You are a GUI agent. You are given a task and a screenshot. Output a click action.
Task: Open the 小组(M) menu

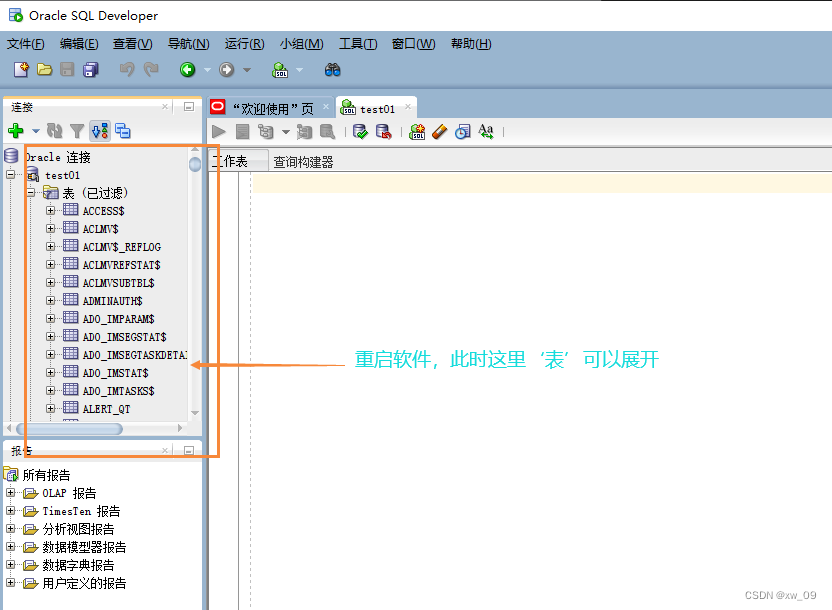click(301, 44)
